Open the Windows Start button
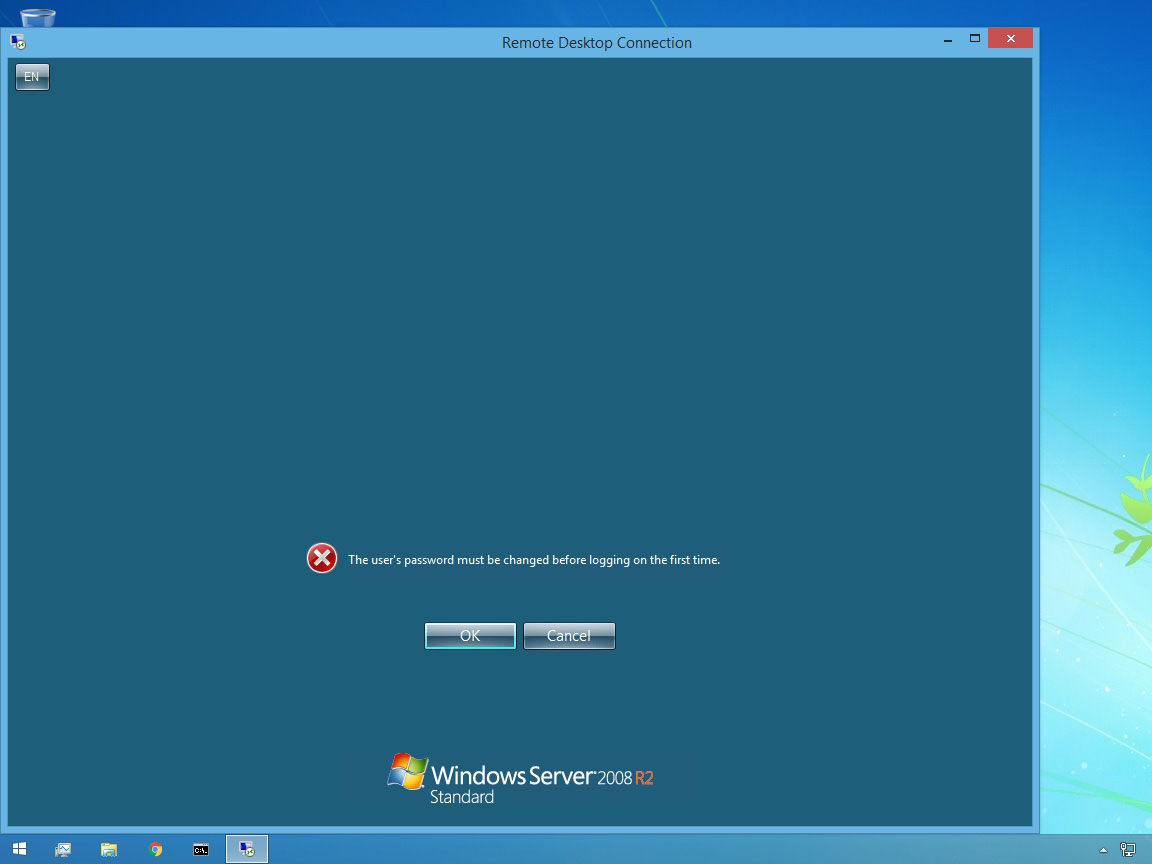Screen dimensions: 1152x864 (x=19, y=849)
